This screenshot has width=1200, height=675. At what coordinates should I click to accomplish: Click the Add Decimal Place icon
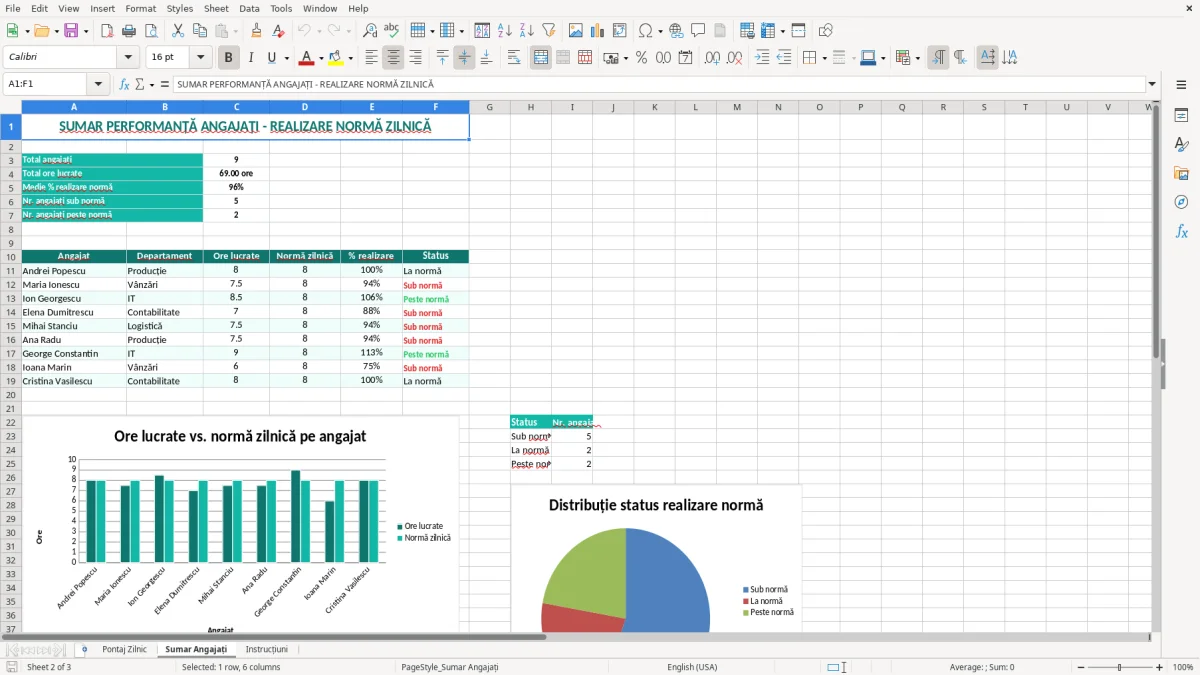coord(712,58)
